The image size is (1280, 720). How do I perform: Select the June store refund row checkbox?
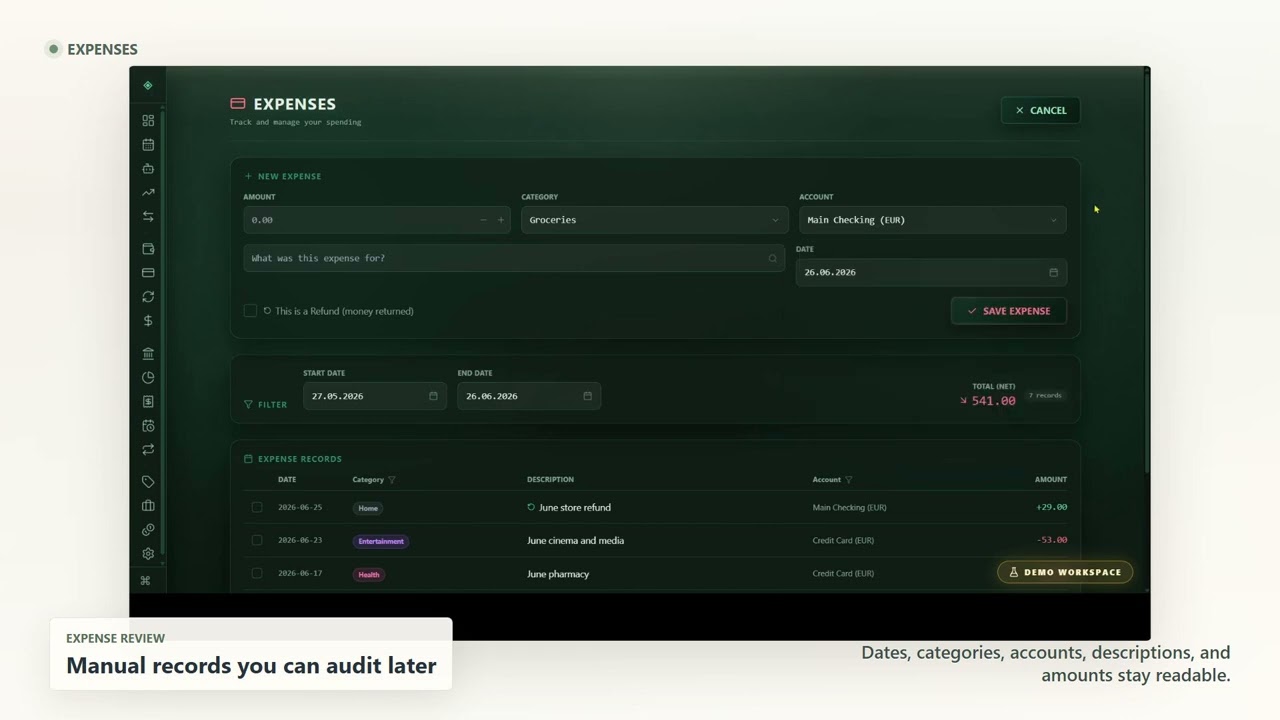coord(257,508)
